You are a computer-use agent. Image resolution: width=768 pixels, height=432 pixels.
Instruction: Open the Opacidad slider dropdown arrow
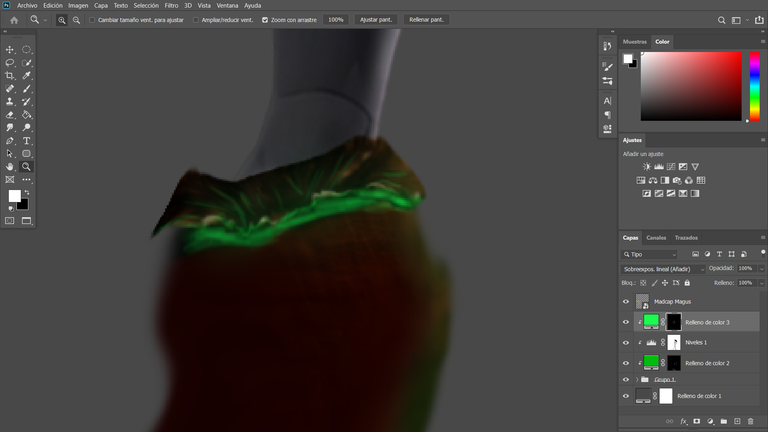coord(761,268)
